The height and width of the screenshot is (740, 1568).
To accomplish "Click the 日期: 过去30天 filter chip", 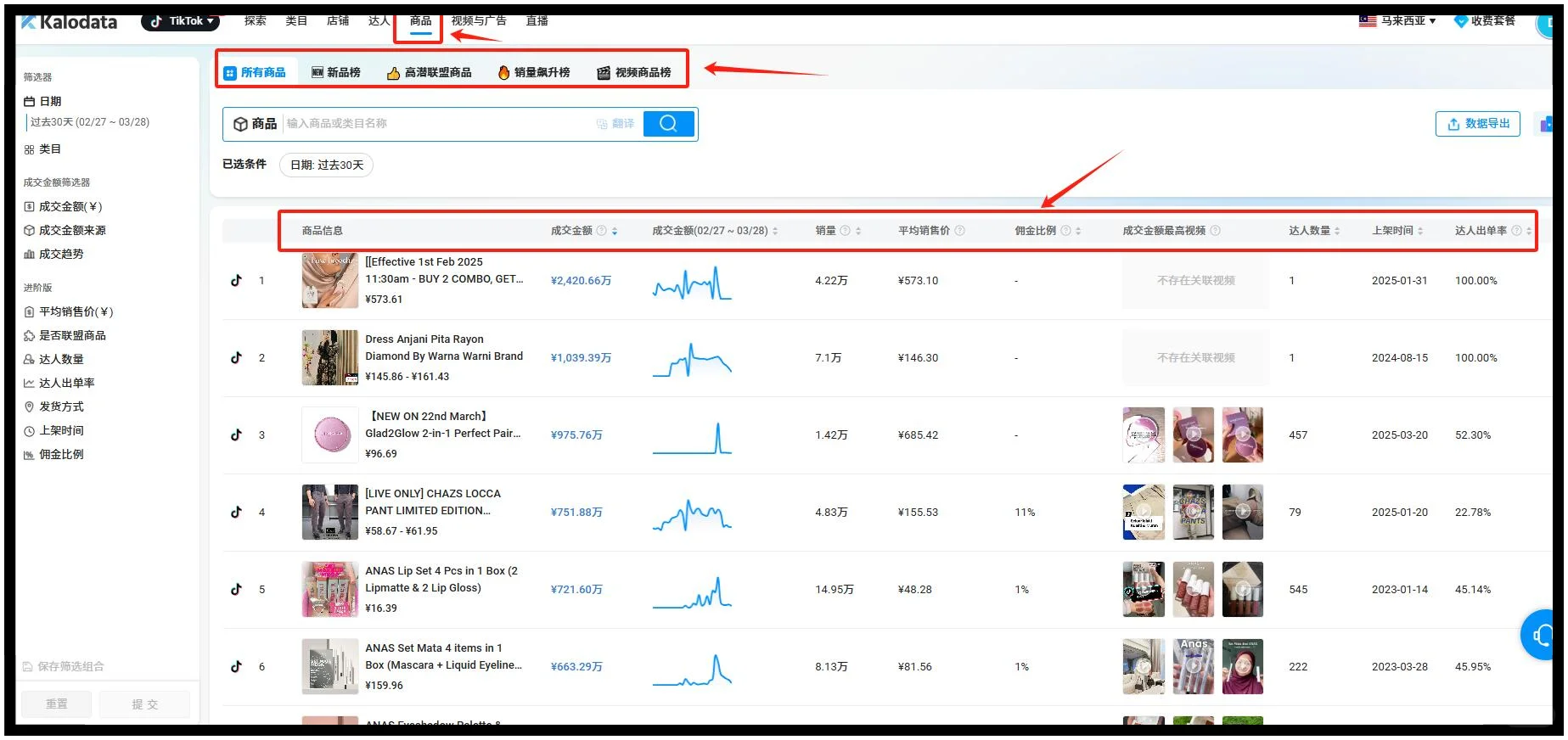I will pos(327,165).
